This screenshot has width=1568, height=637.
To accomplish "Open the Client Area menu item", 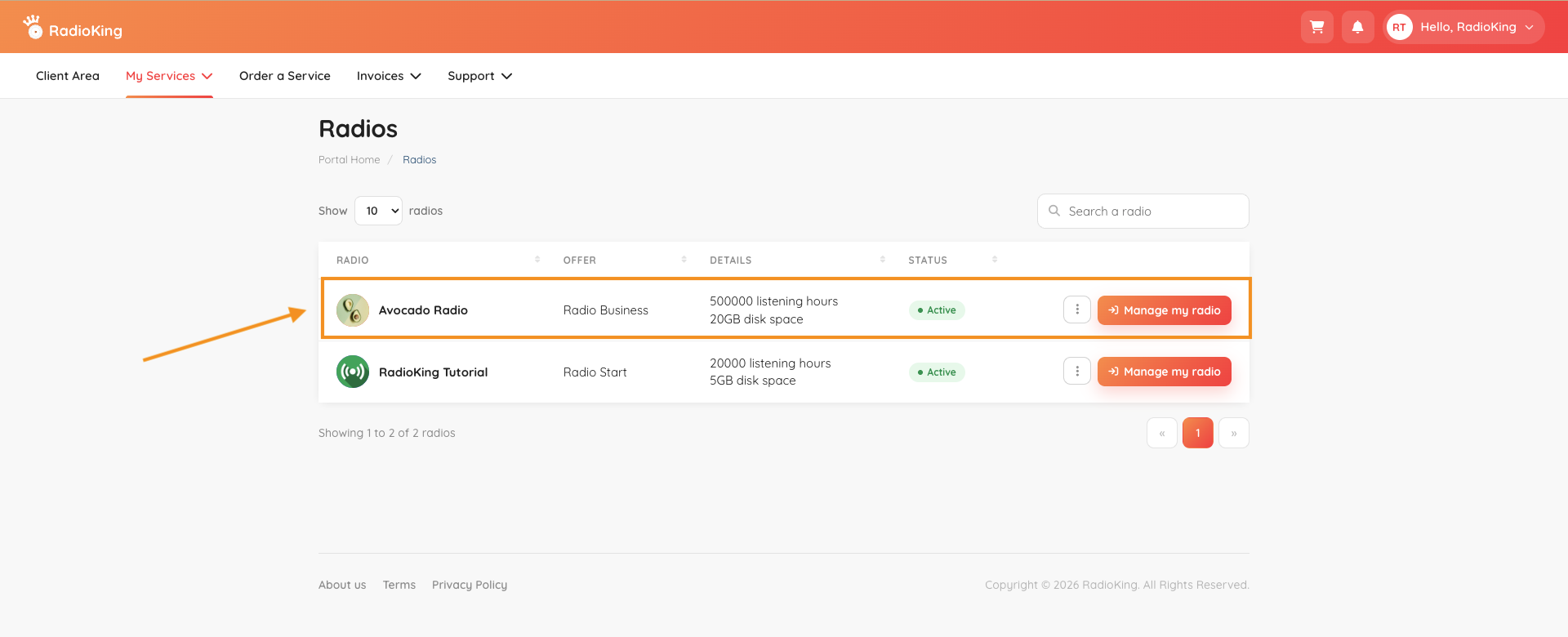I will point(68,76).
